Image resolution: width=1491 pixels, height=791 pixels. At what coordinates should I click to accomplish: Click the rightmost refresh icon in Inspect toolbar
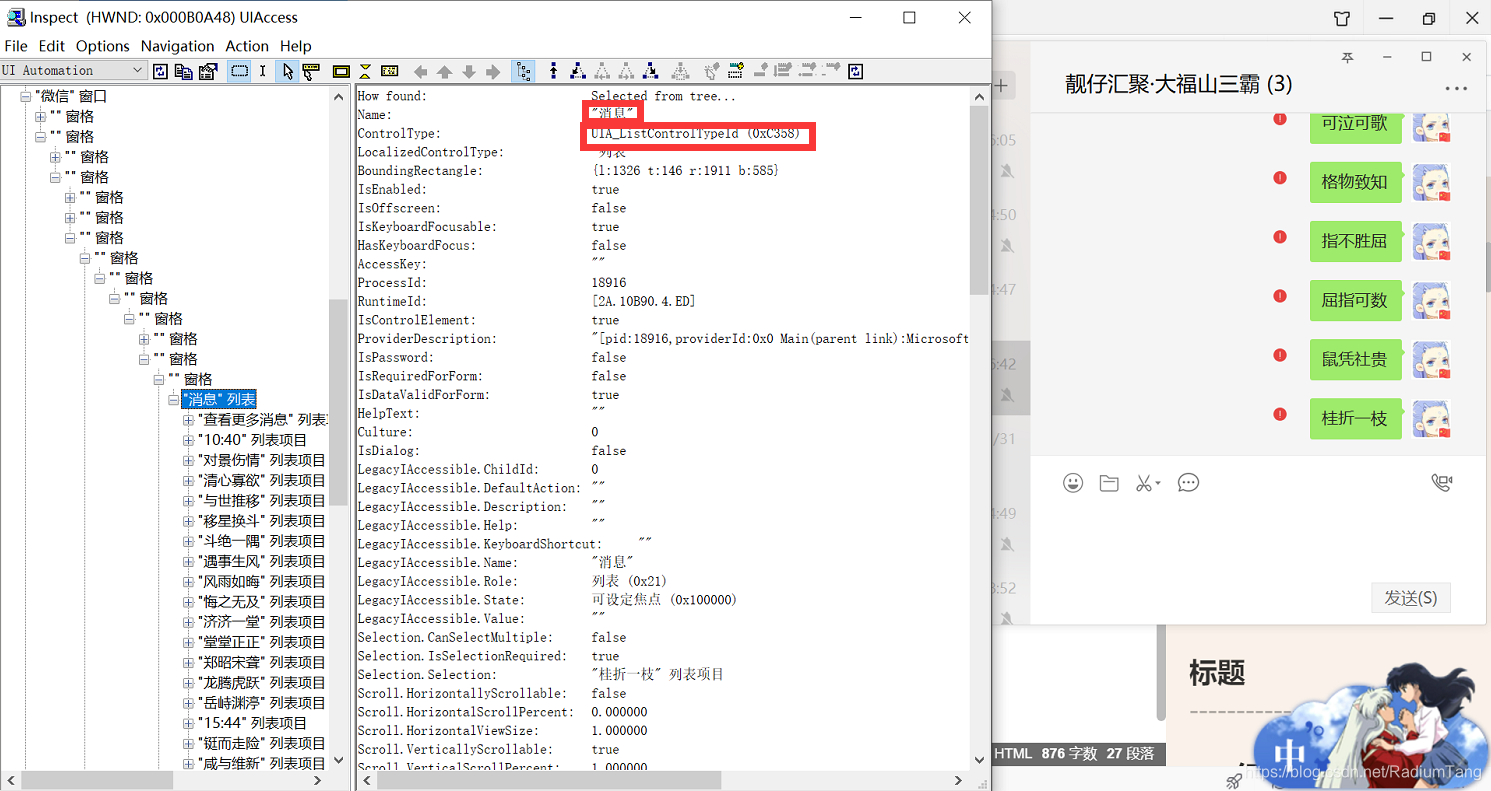tap(855, 71)
